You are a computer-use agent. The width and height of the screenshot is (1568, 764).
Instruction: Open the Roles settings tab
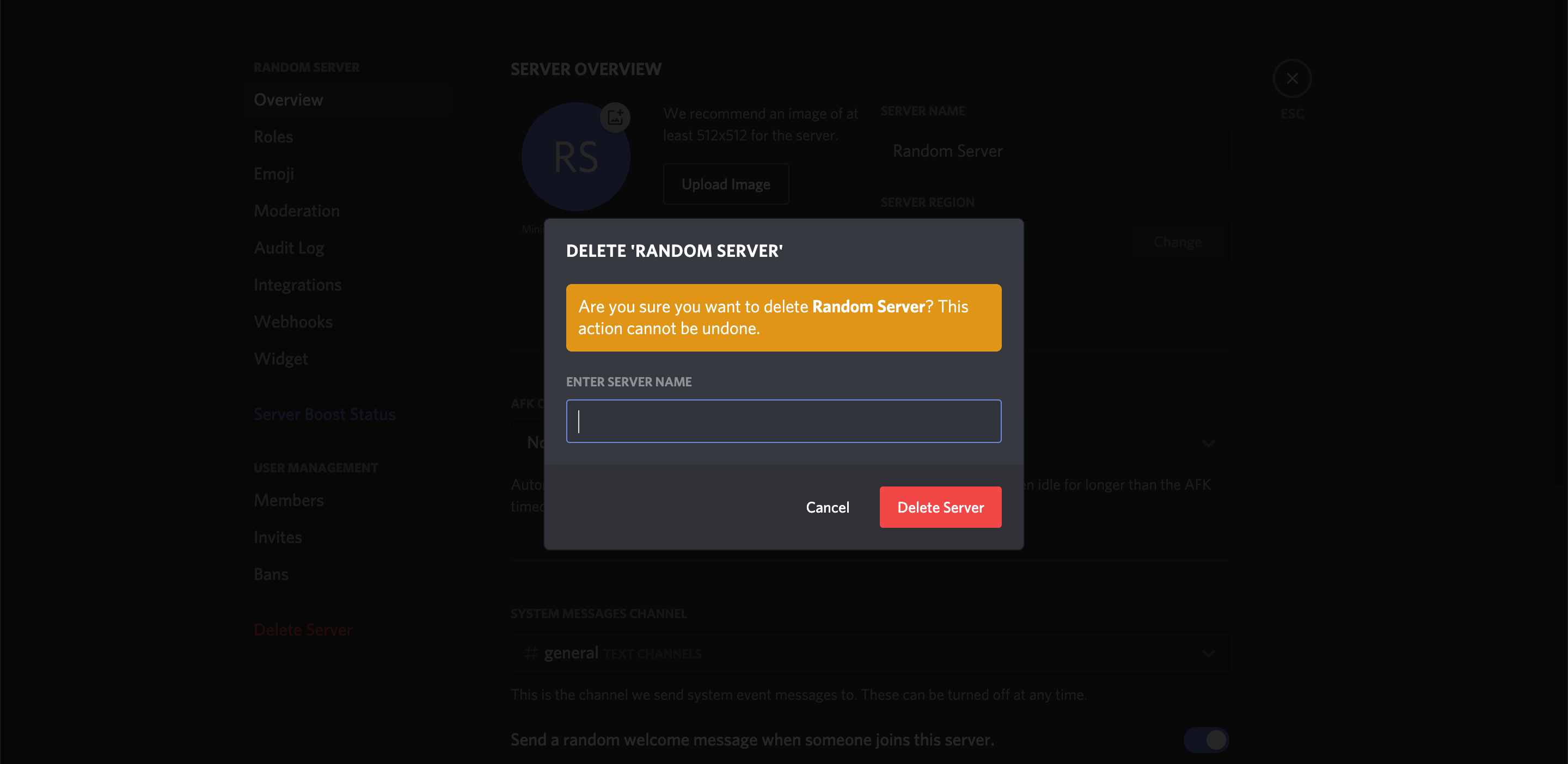coord(273,137)
